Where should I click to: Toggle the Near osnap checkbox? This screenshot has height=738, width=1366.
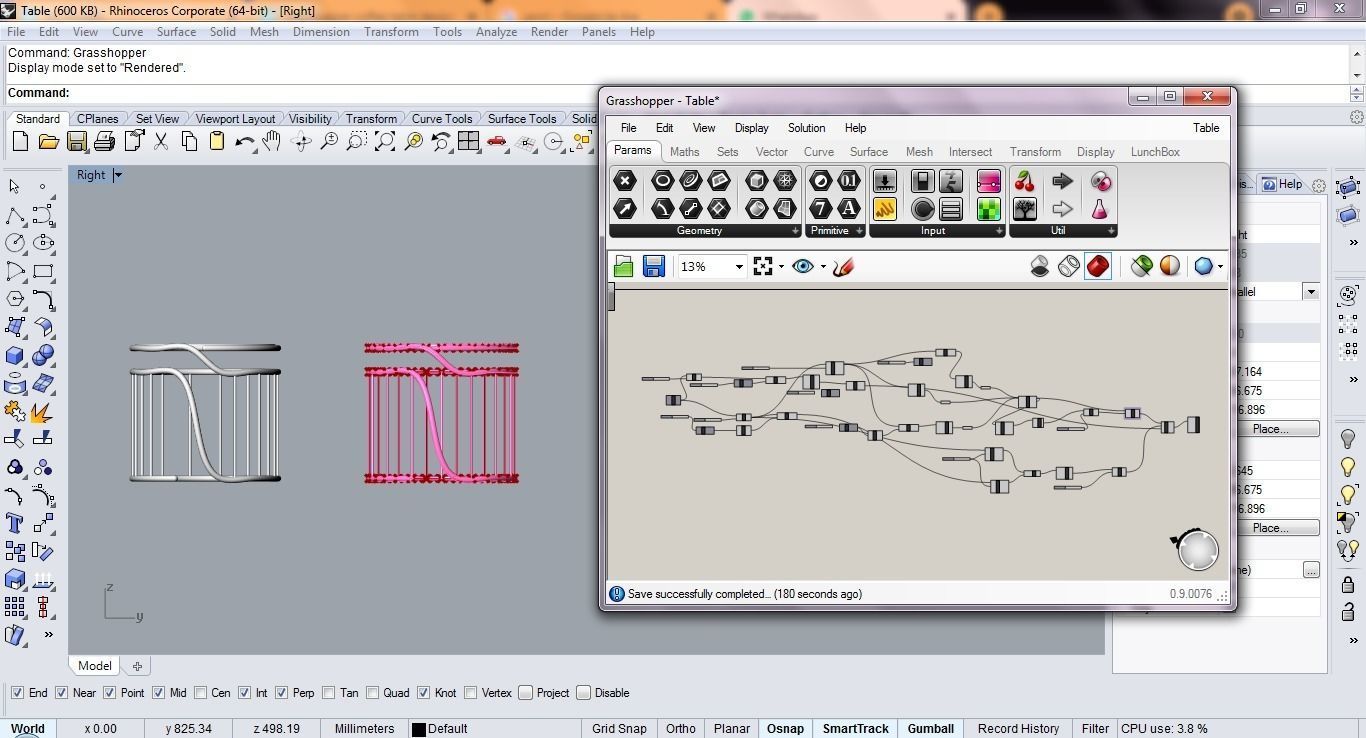click(x=62, y=693)
